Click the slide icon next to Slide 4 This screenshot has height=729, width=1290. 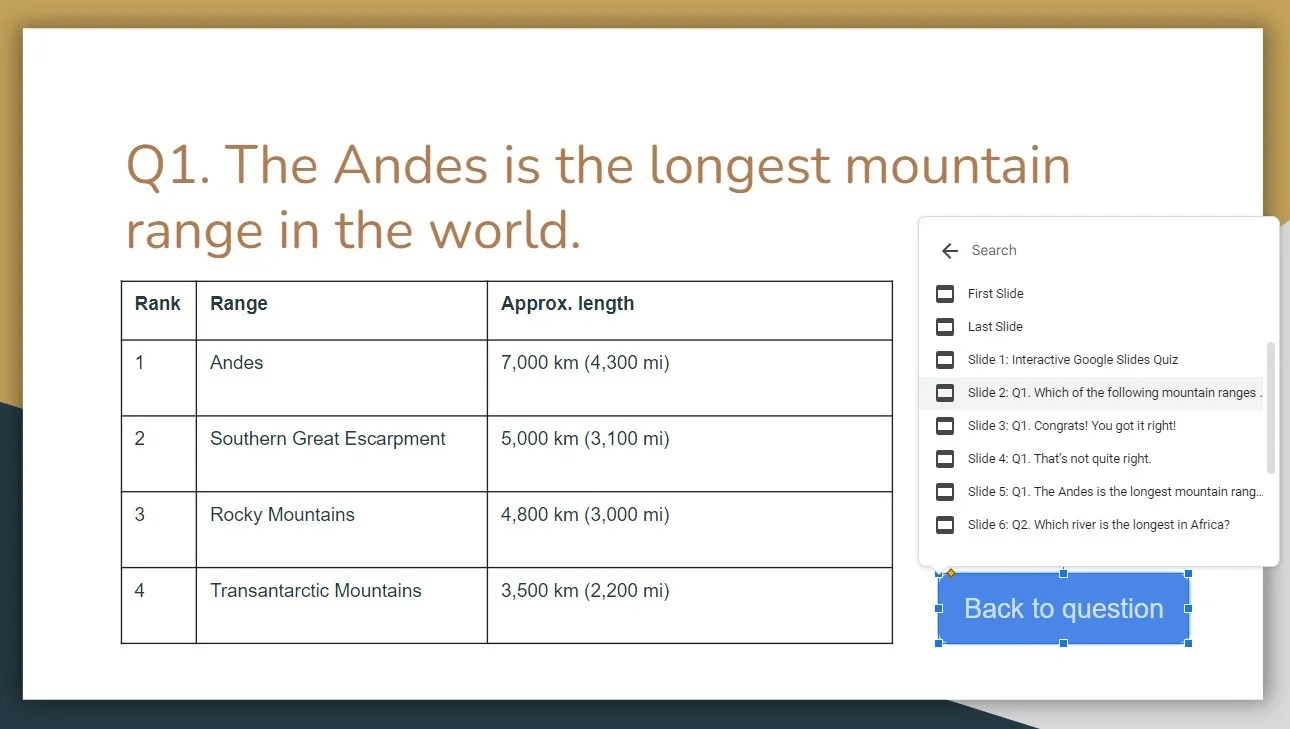click(944, 458)
